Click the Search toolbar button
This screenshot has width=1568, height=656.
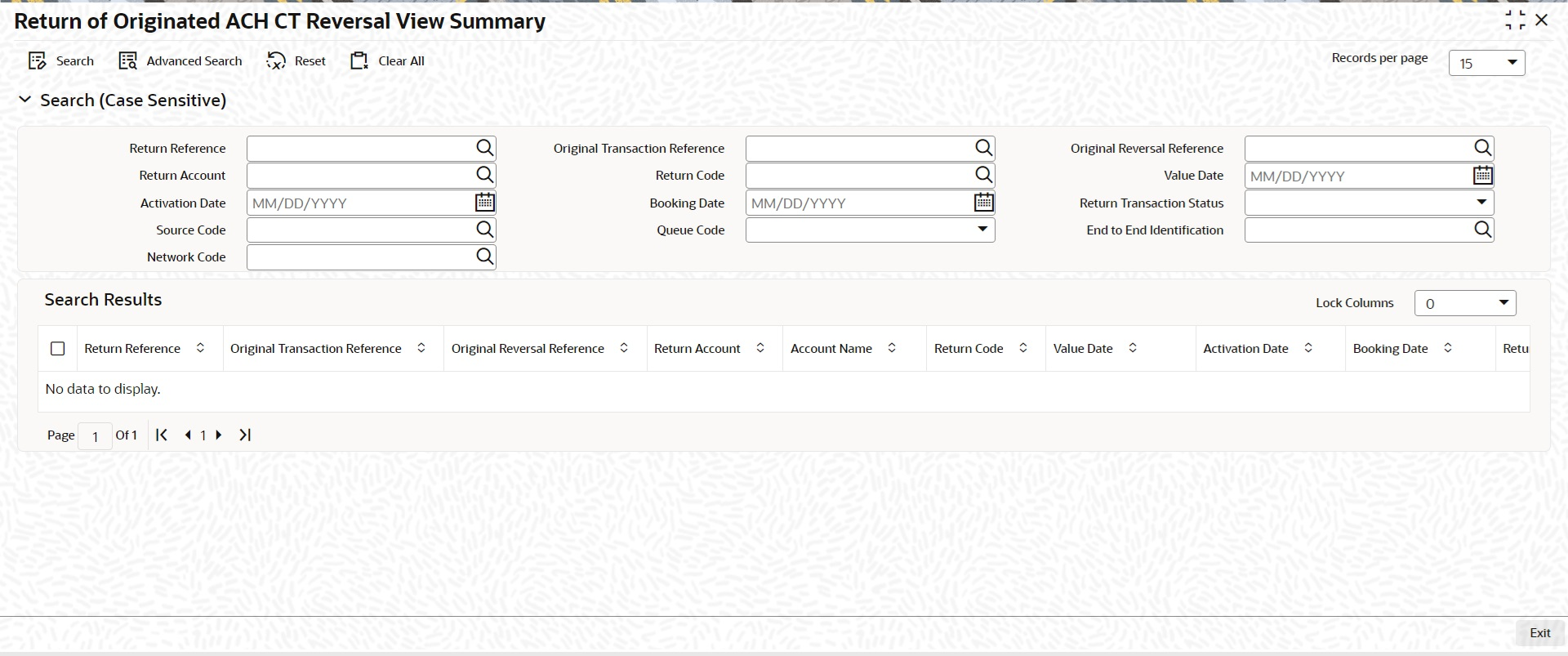[x=61, y=61]
